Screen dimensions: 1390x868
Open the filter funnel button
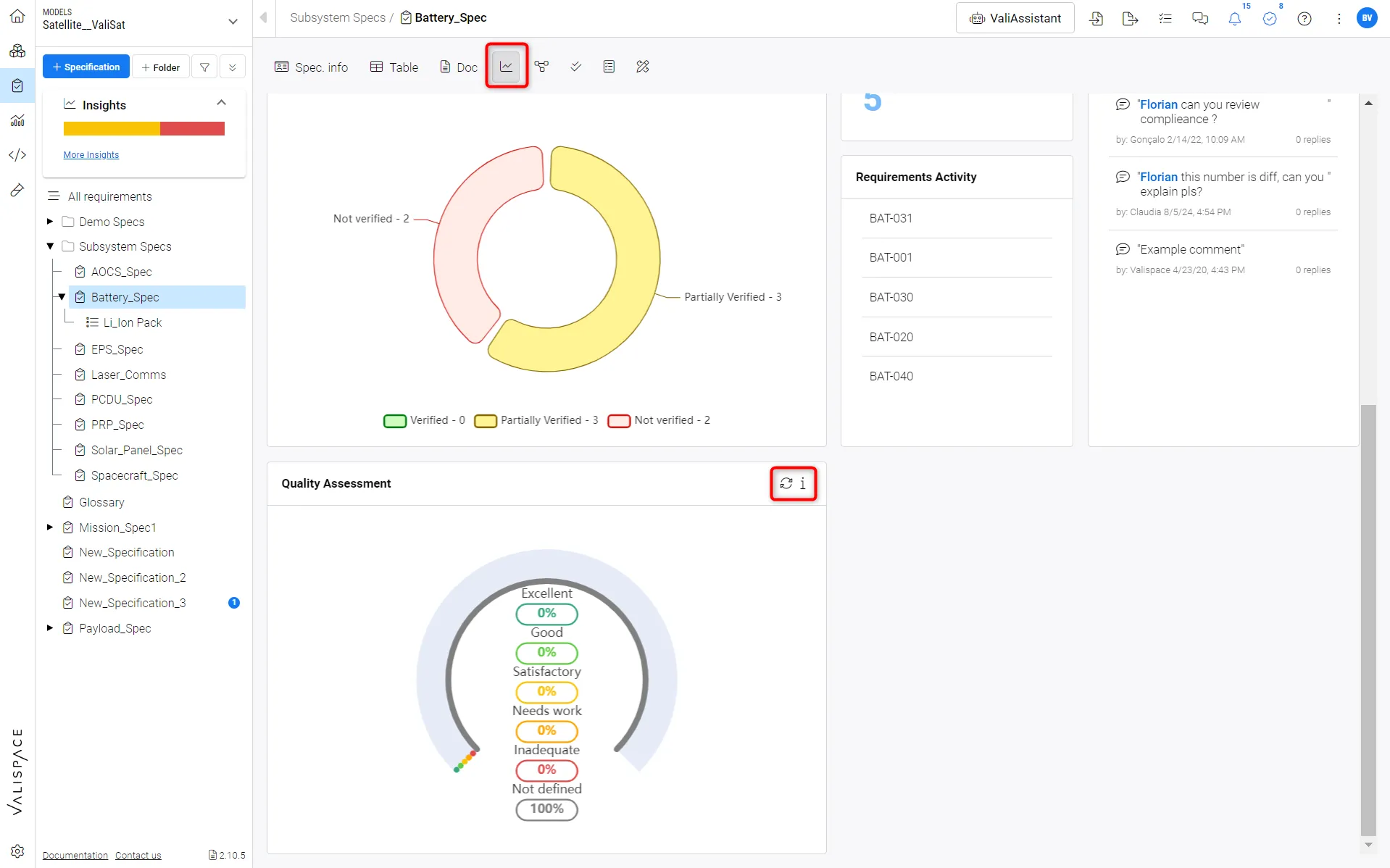(x=205, y=67)
